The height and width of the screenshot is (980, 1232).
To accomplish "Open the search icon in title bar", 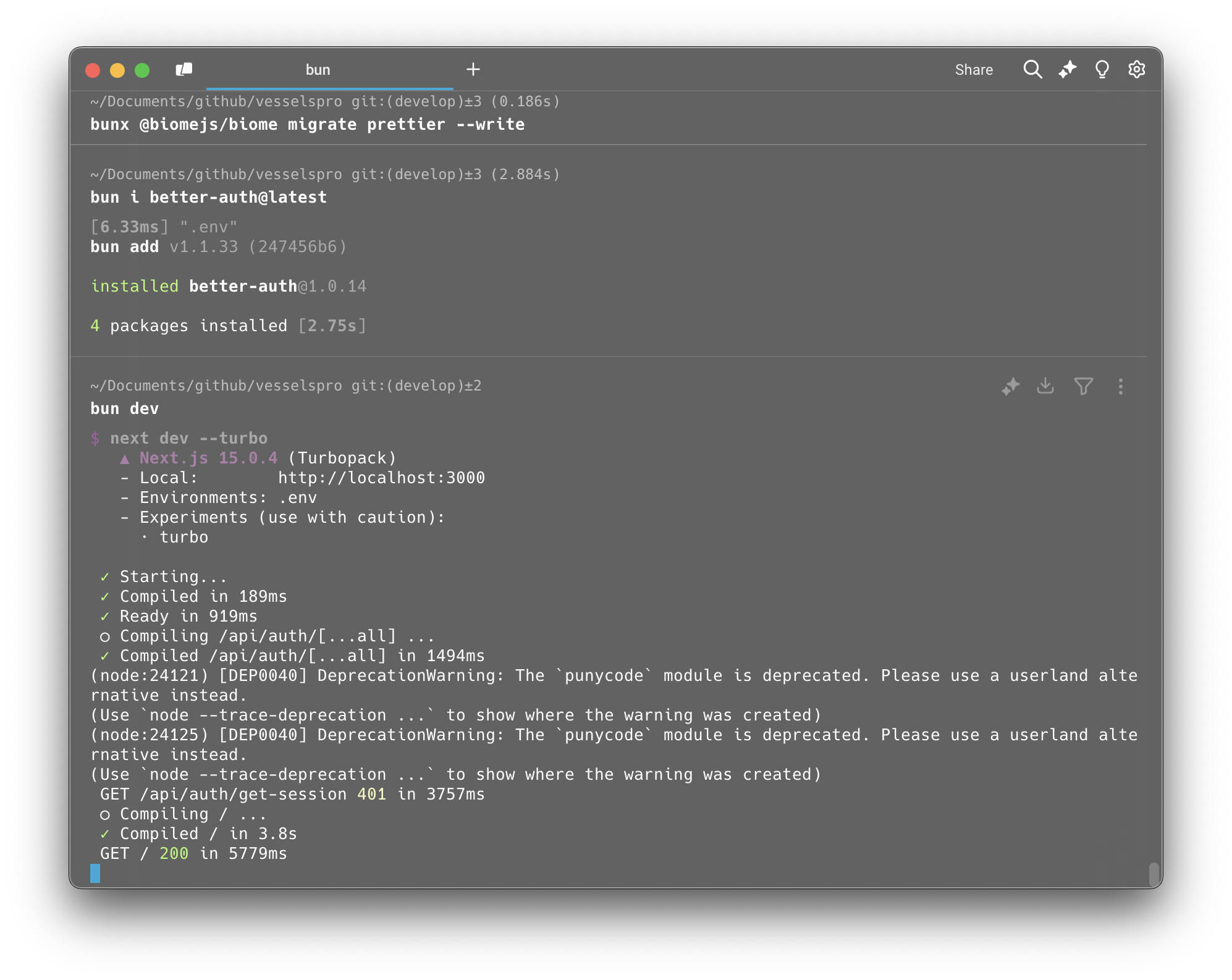I will [1032, 69].
